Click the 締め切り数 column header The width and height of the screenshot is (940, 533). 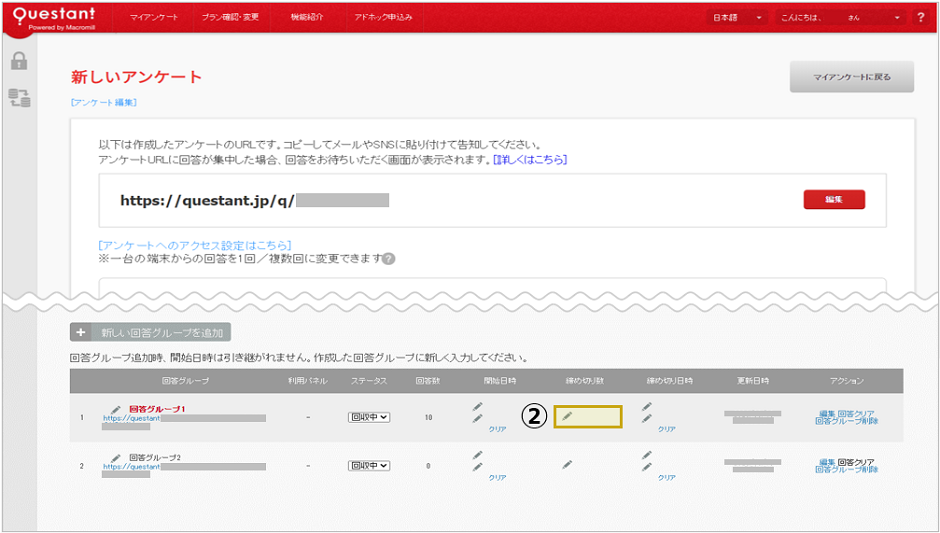point(585,381)
